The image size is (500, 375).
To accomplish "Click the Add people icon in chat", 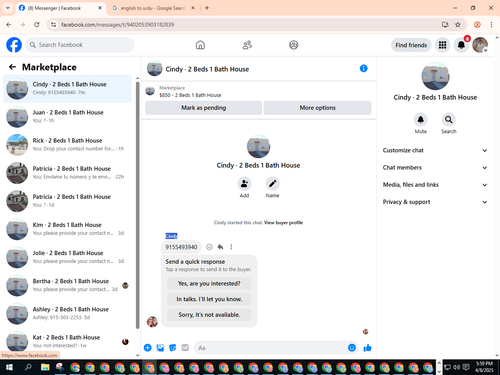I will [x=244, y=184].
